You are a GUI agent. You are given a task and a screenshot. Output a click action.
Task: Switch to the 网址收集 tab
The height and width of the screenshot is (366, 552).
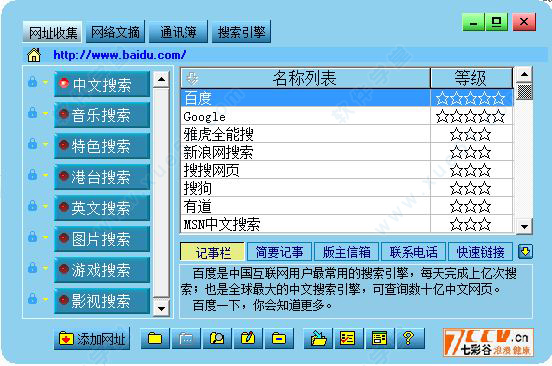coord(52,32)
